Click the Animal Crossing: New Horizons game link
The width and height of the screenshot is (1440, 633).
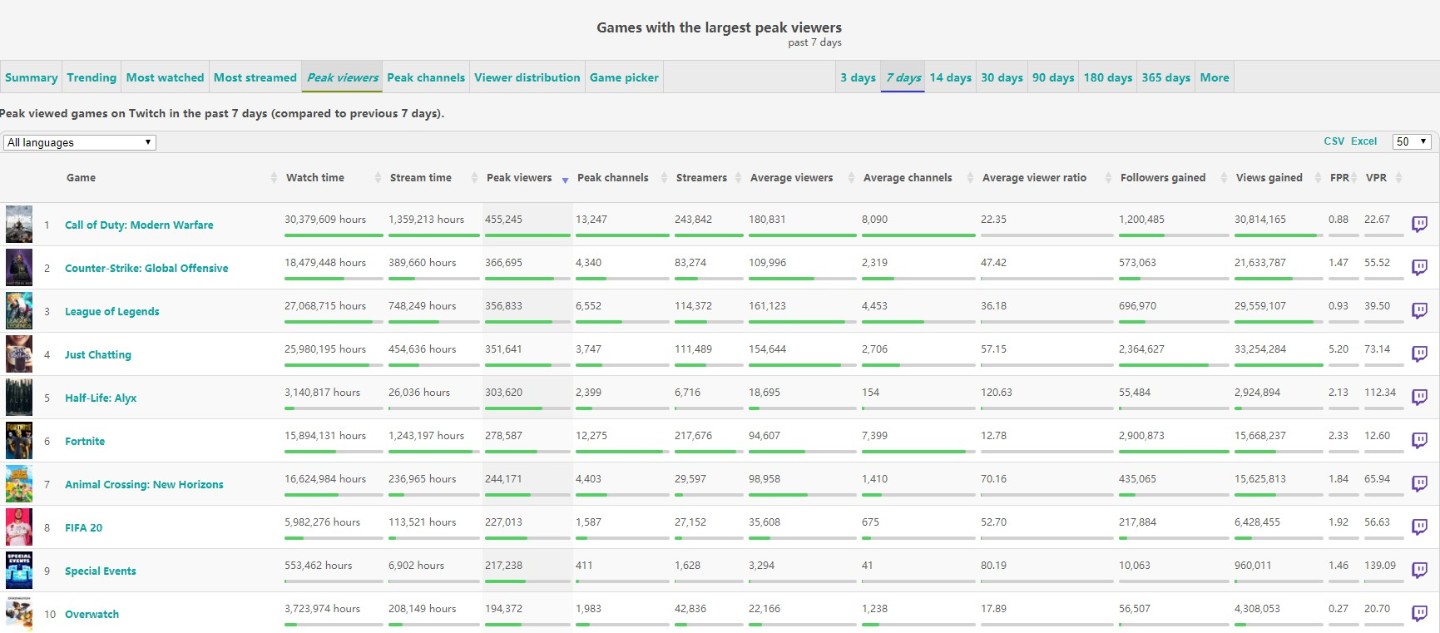[144, 484]
